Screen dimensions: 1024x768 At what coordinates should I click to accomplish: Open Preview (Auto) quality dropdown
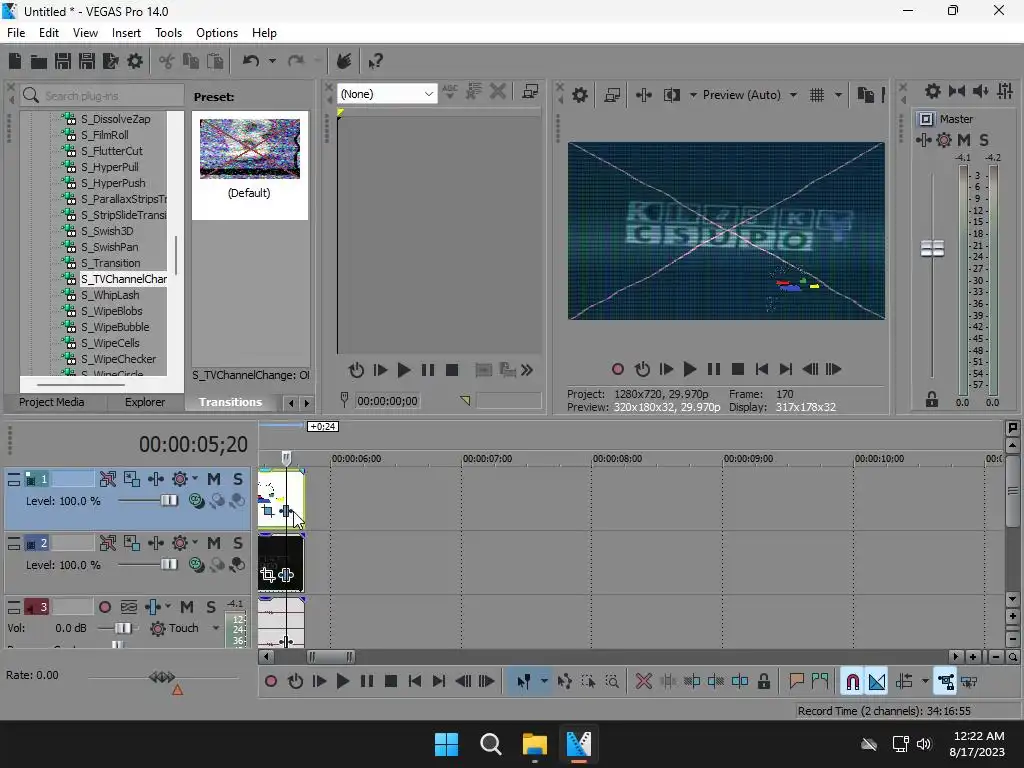click(x=750, y=95)
